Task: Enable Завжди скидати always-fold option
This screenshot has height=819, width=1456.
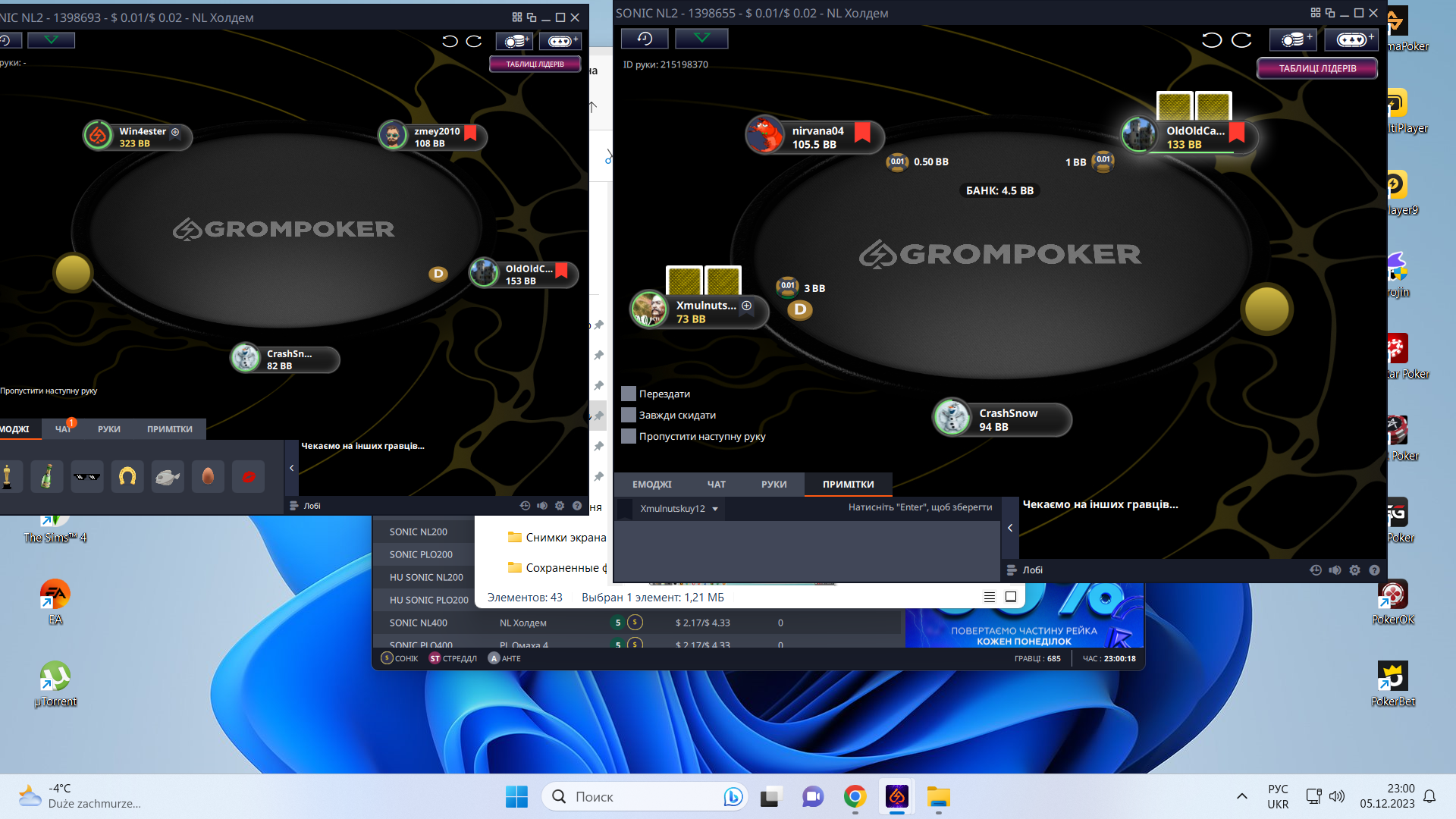Action: coord(628,415)
